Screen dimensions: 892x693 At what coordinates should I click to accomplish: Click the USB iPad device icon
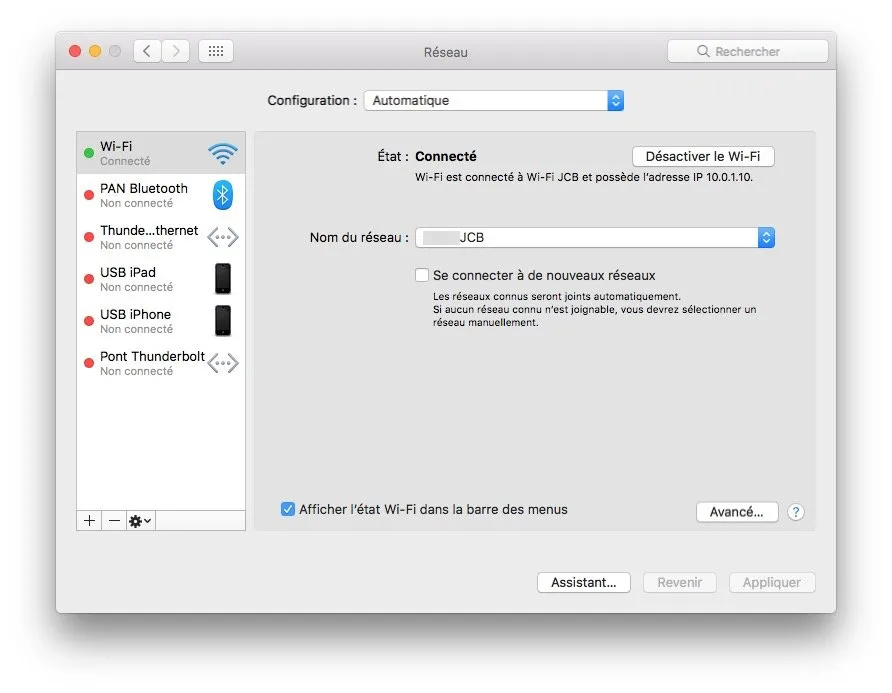point(221,278)
